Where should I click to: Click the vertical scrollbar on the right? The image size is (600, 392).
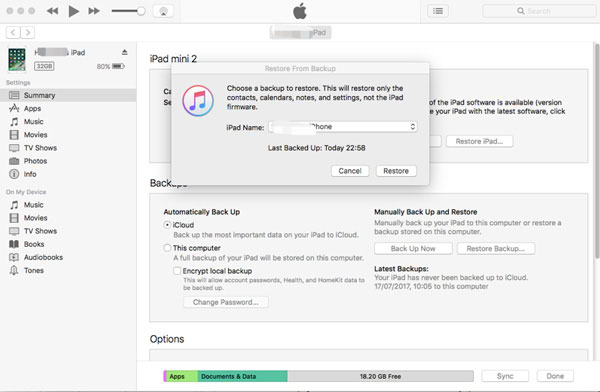click(x=597, y=151)
